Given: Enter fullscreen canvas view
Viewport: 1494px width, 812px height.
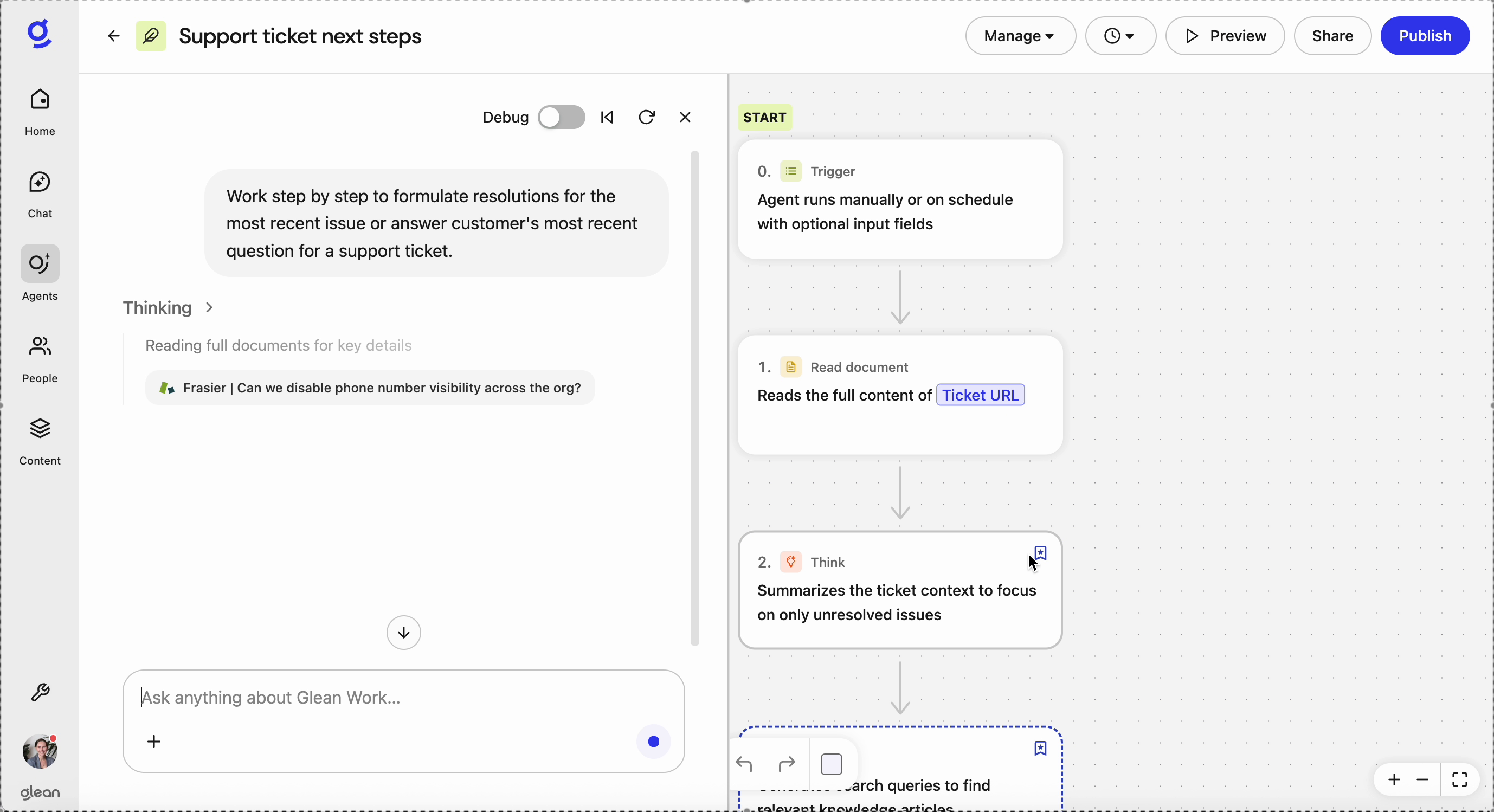Looking at the screenshot, I should 1460,780.
